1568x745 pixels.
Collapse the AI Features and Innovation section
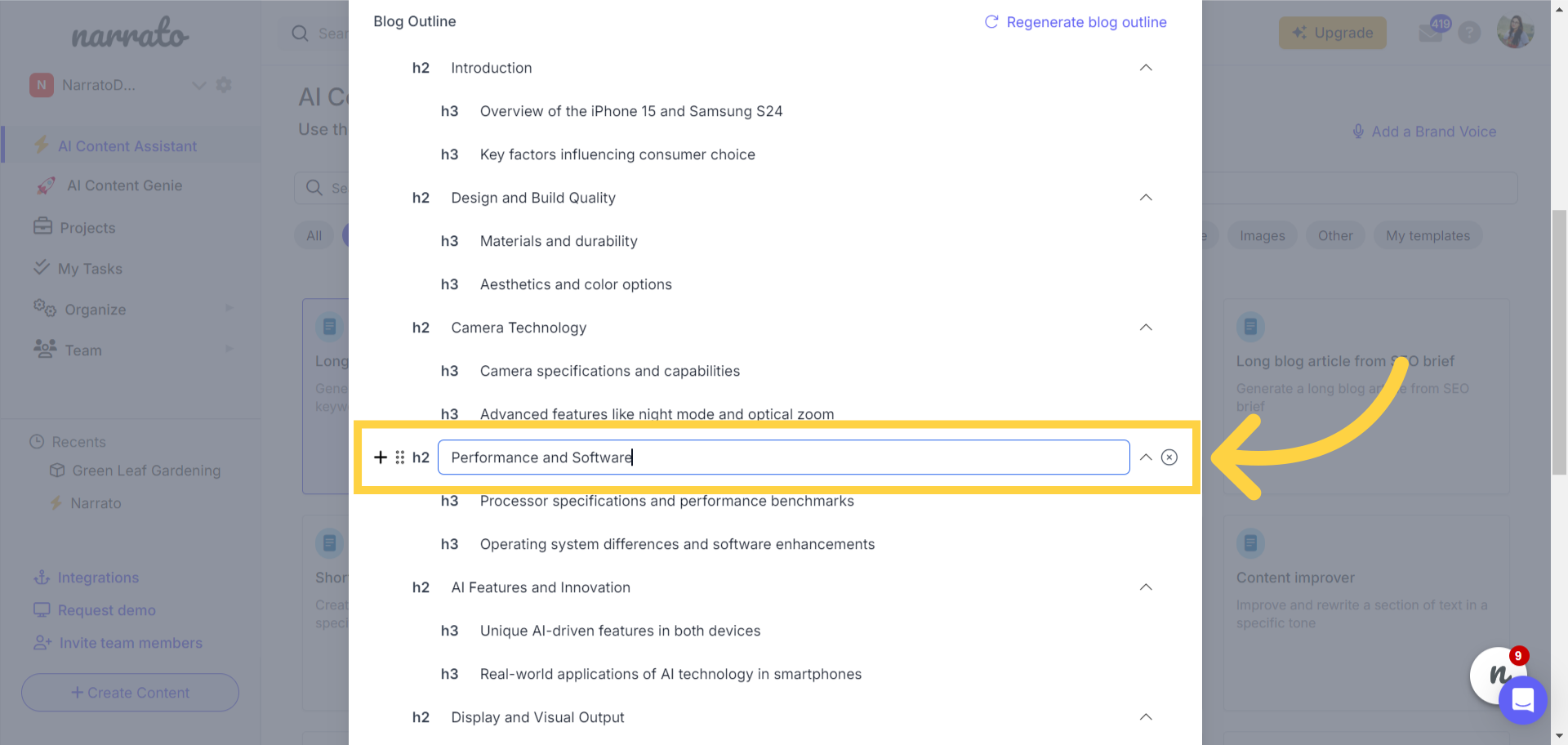[x=1146, y=587]
